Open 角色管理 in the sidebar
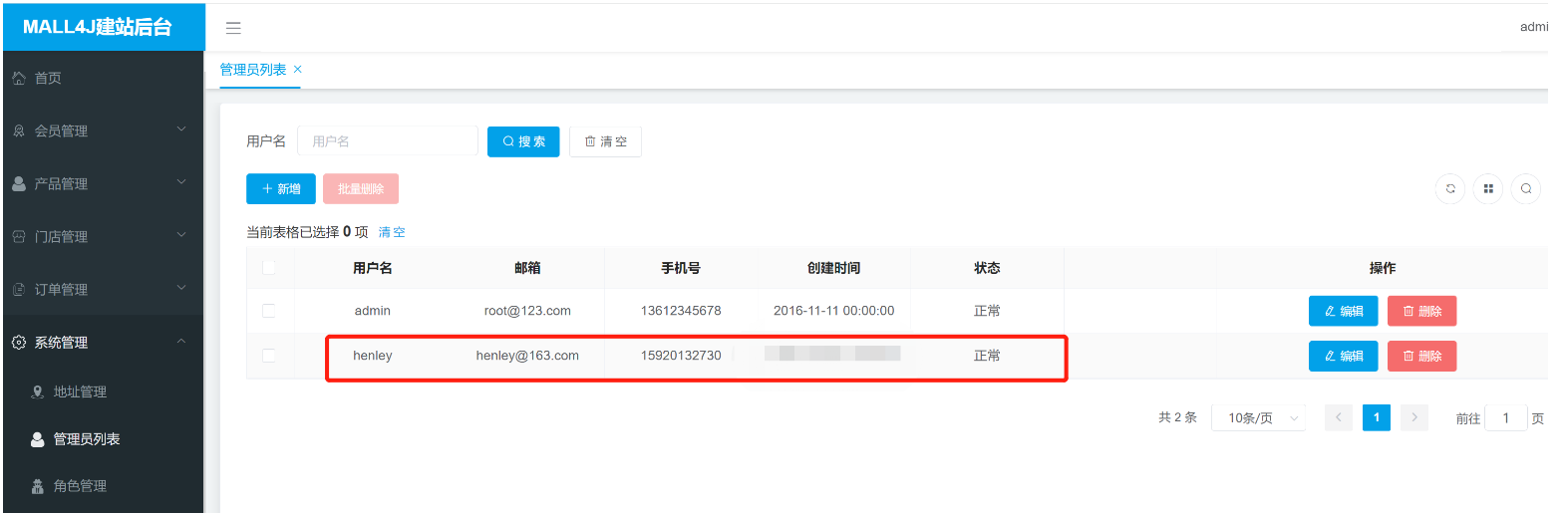Screen dimensions: 1568x513 [80, 486]
